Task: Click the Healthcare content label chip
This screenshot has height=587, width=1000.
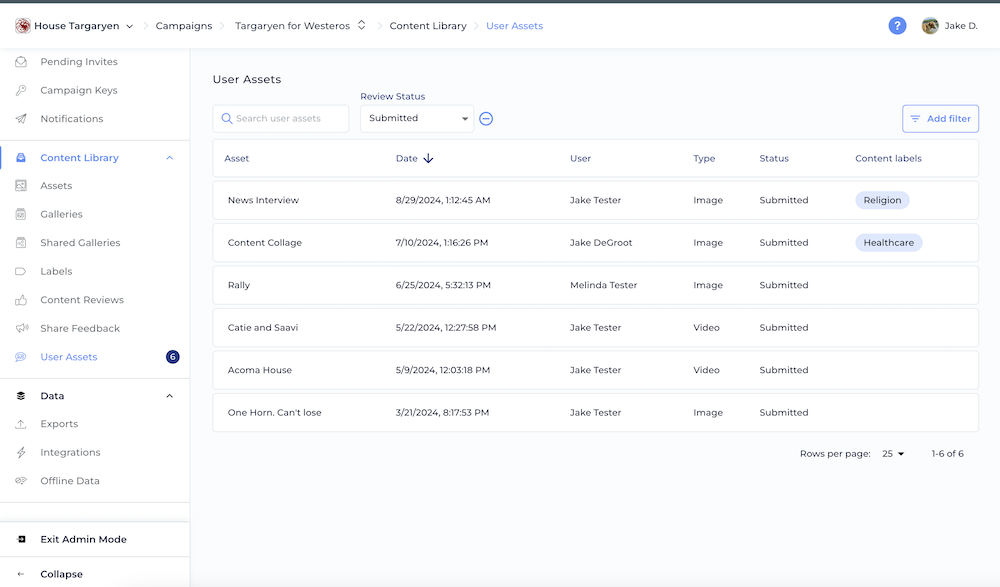Action: (888, 242)
